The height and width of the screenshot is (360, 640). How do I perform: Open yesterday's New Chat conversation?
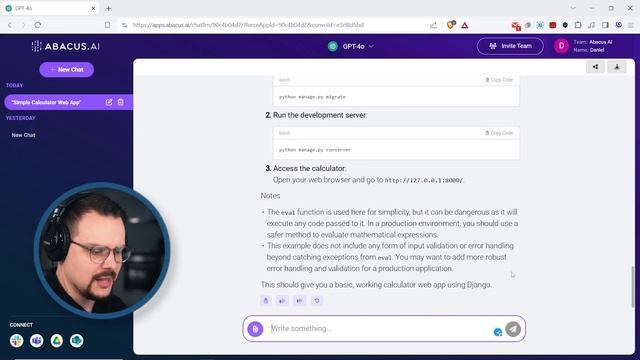point(23,135)
